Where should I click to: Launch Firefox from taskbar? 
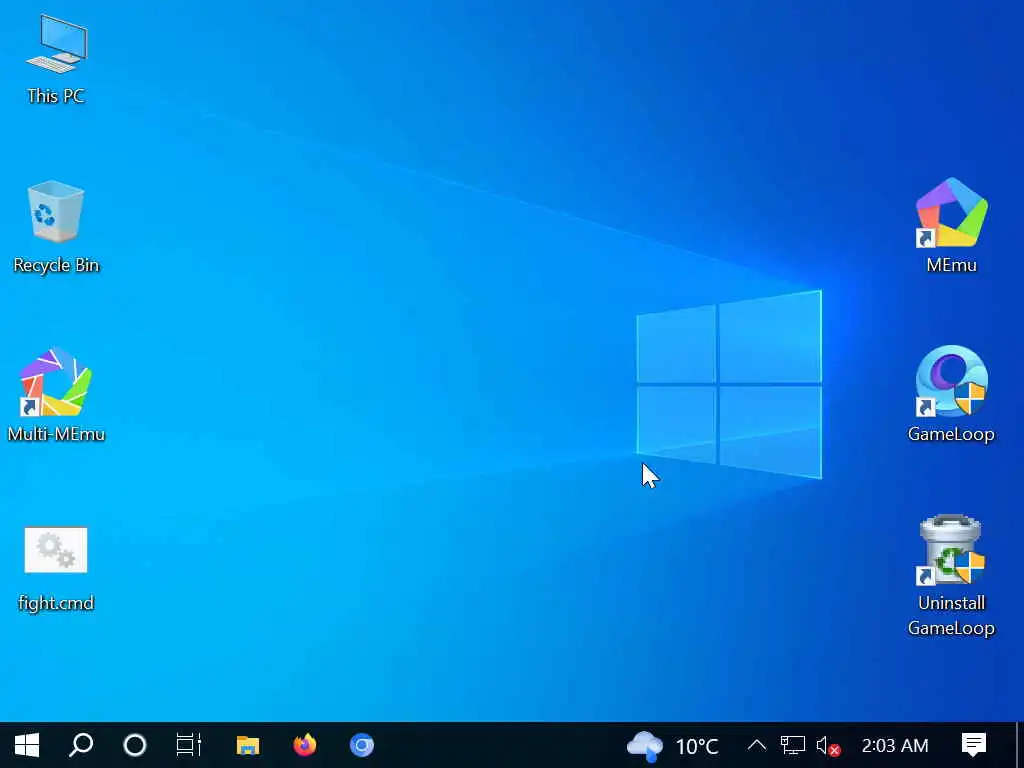tap(304, 745)
